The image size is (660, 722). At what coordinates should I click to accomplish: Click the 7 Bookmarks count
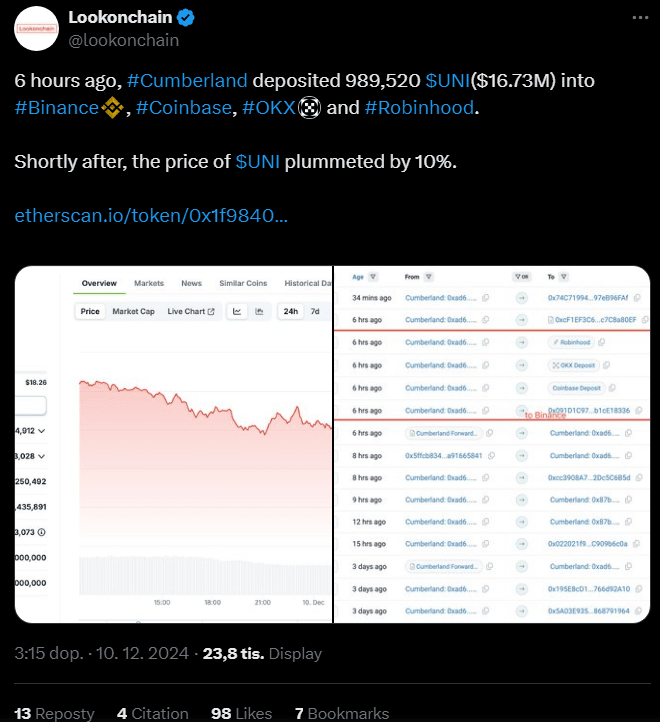click(341, 713)
